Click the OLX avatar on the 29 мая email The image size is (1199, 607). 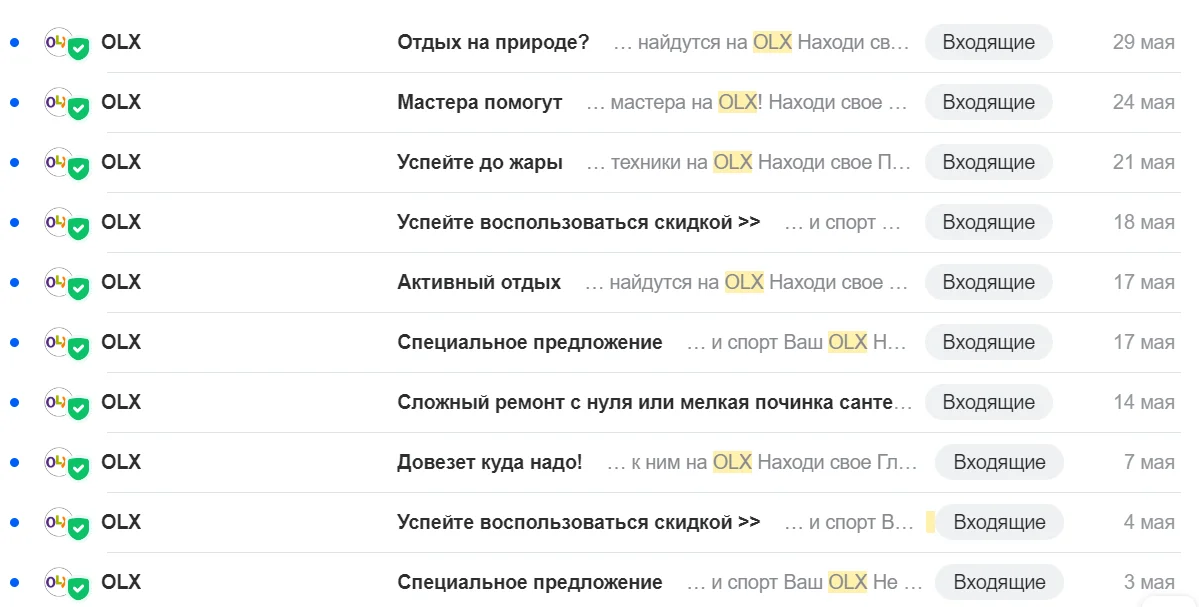coord(59,43)
